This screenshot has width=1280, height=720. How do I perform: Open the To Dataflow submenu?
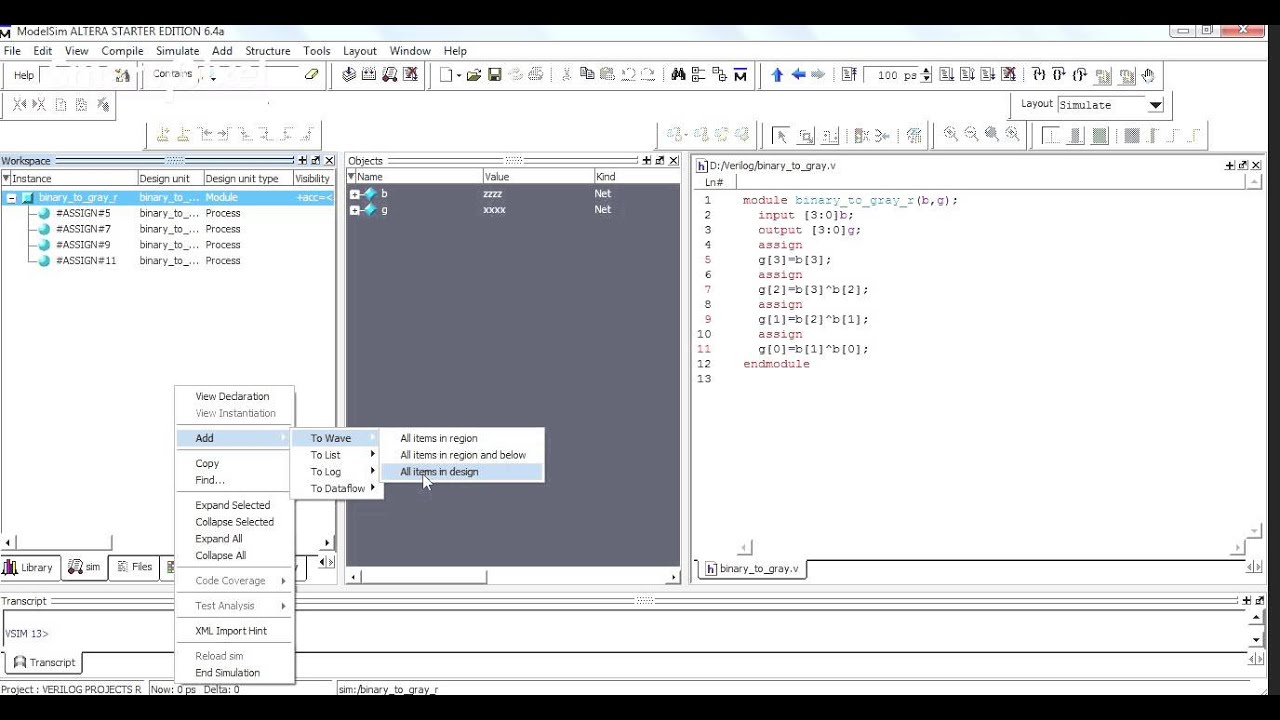pyautogui.click(x=335, y=488)
